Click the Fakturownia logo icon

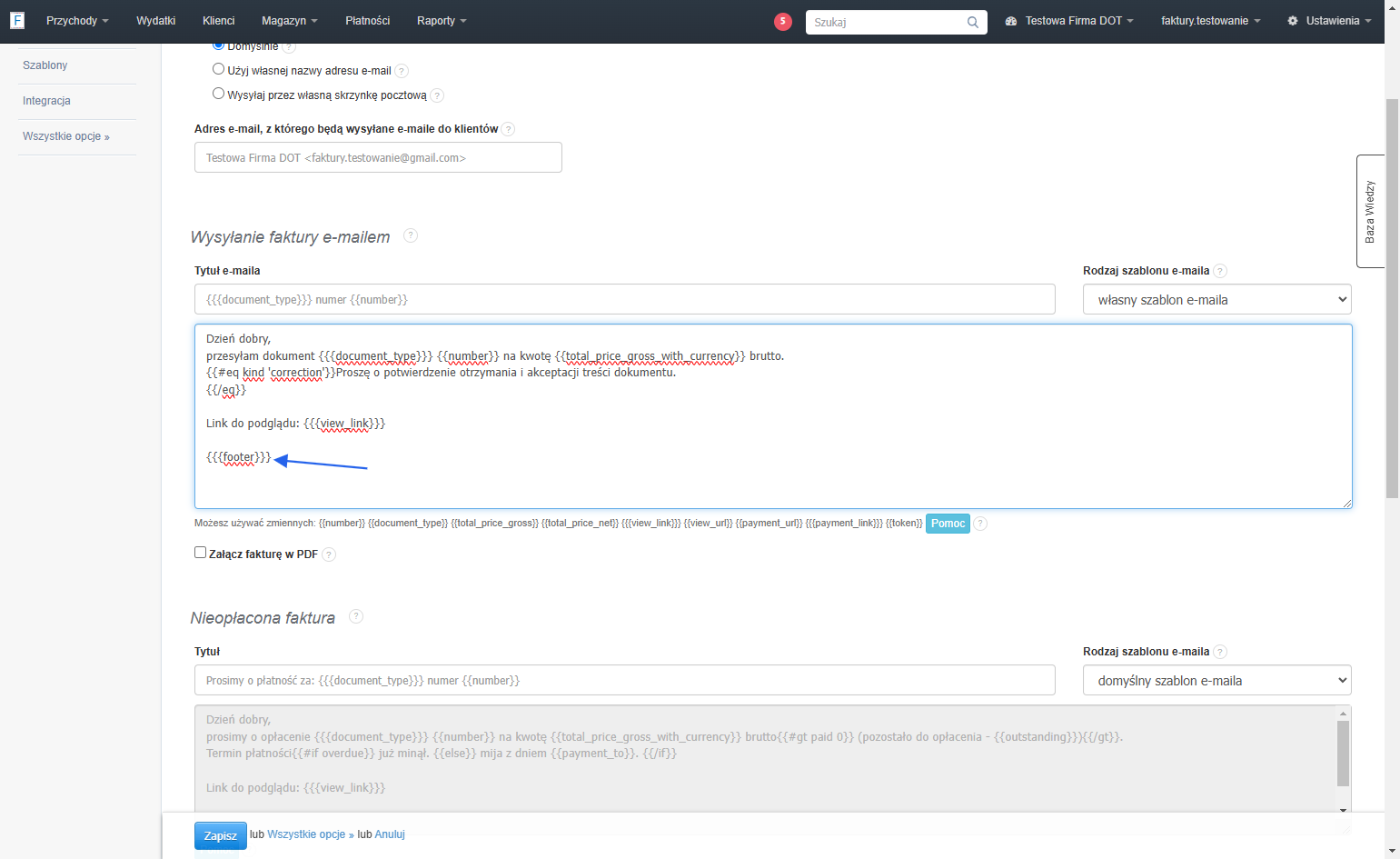coord(17,20)
